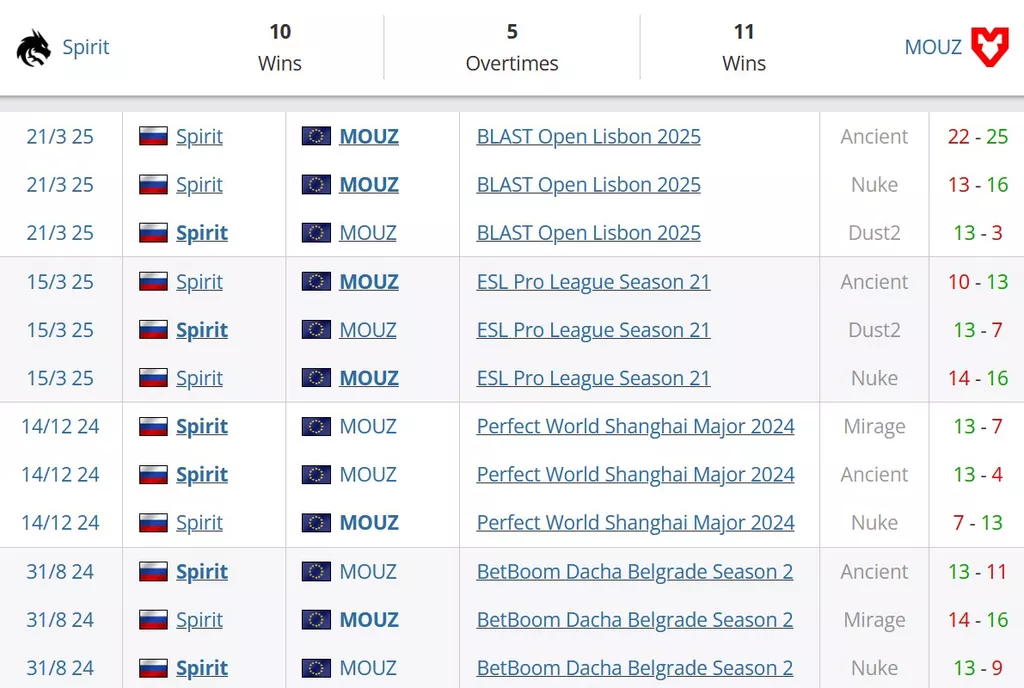1024x688 pixels.
Task: Open the MOUZ team link in the header
Action: pos(933,47)
